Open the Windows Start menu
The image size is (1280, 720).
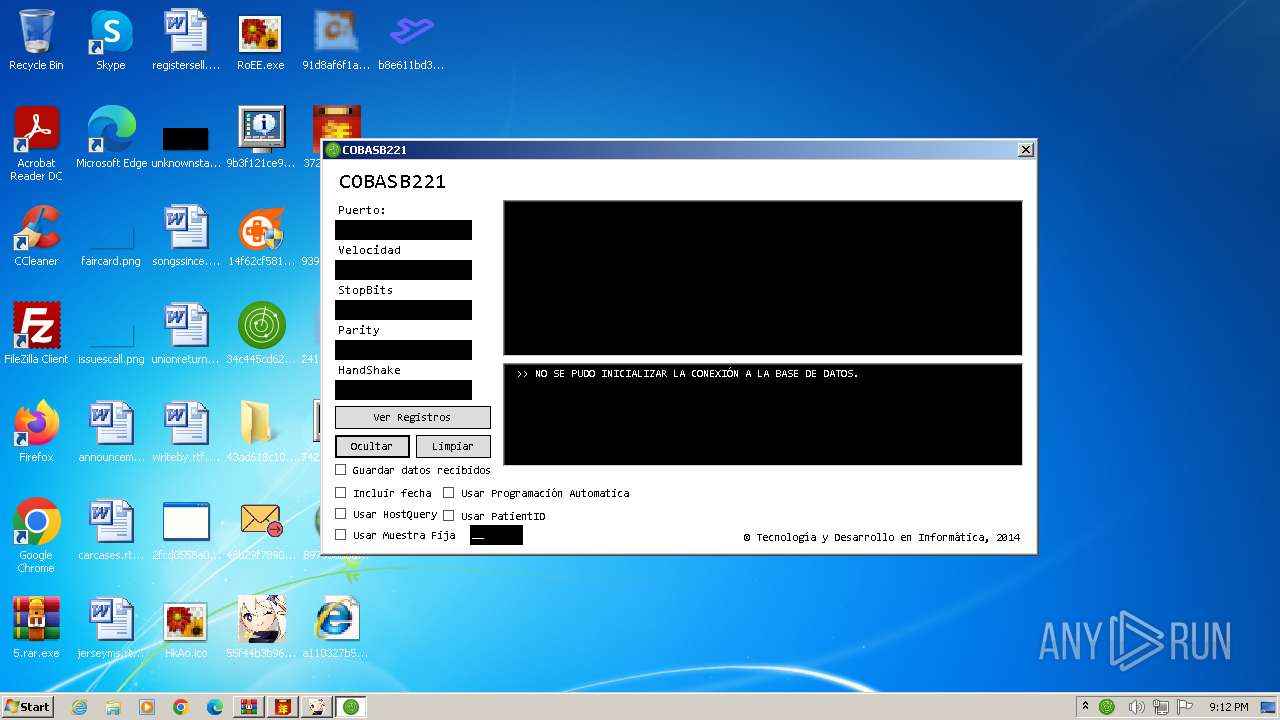[x=27, y=706]
